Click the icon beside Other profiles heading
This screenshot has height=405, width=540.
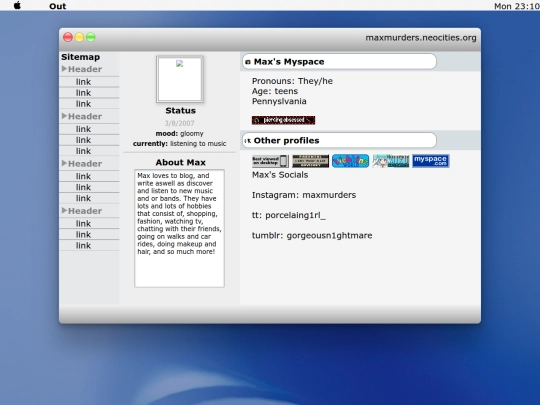(x=247, y=141)
